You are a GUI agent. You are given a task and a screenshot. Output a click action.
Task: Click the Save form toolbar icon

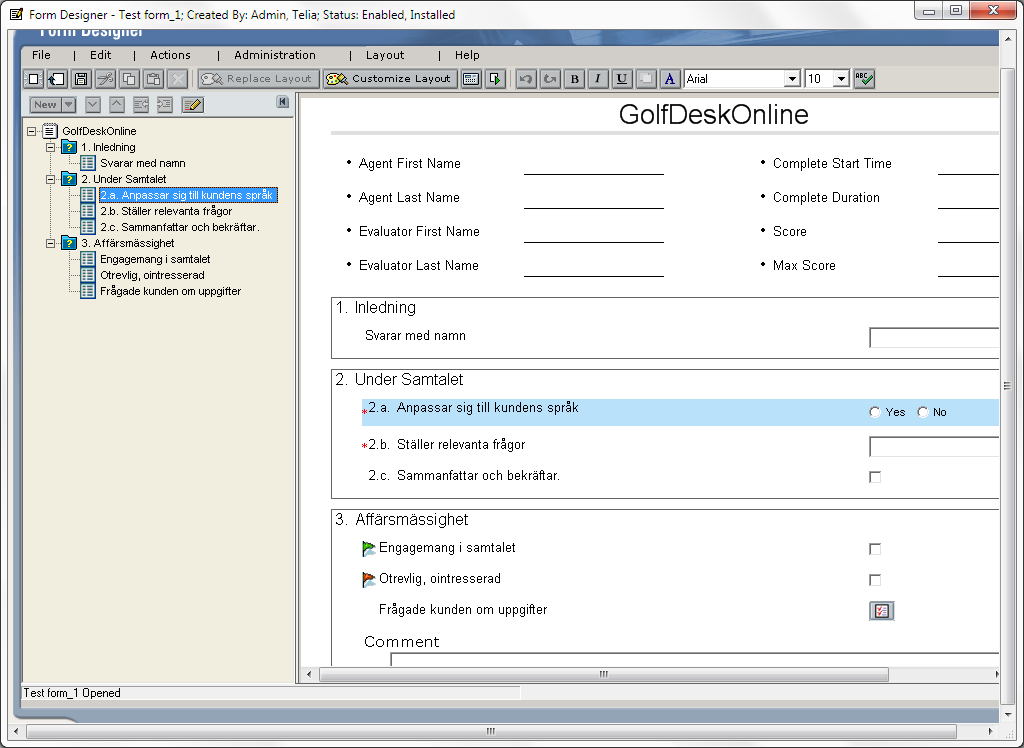81,79
